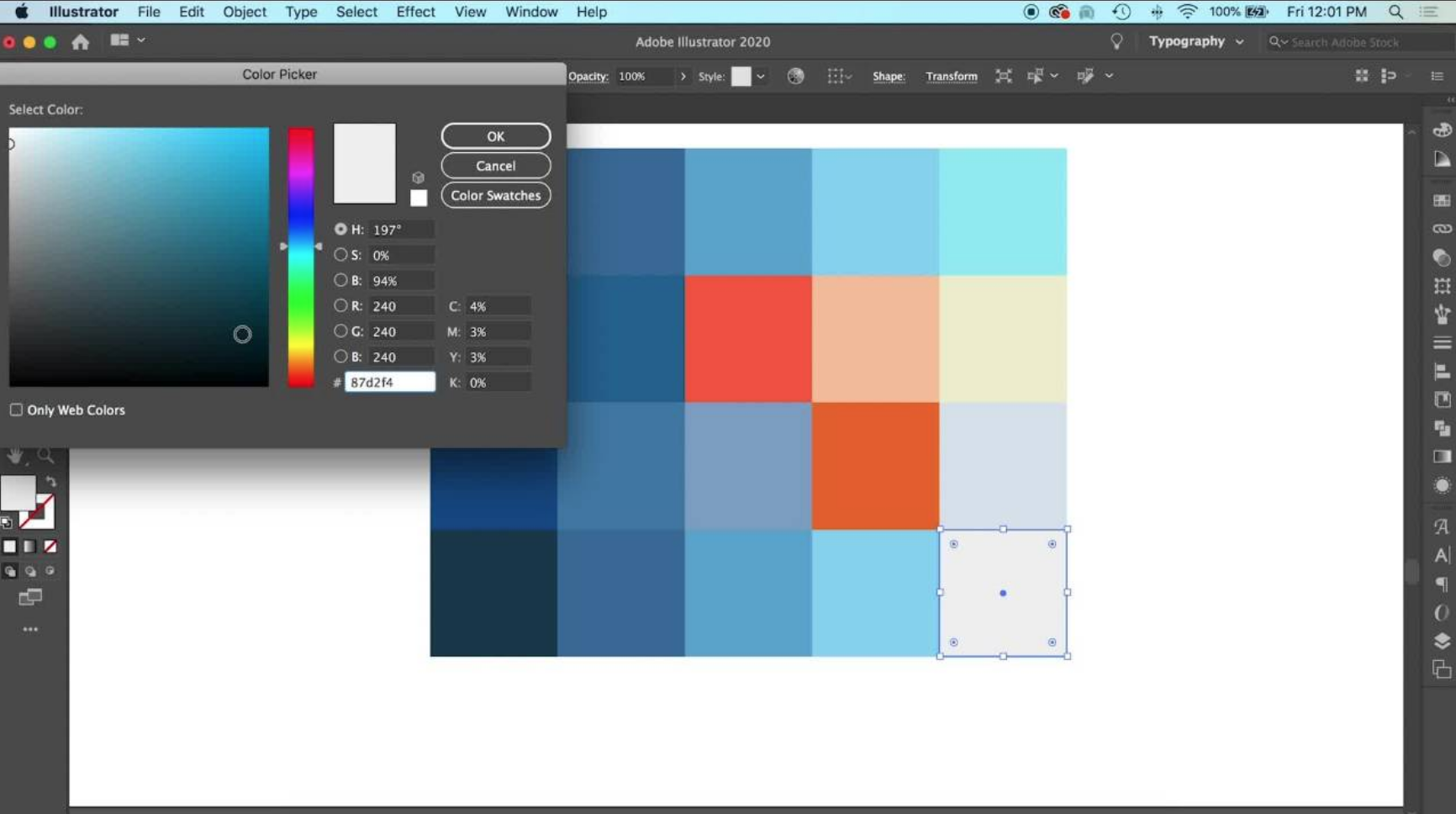Viewport: 1456px width, 814px height.
Task: Open the Artboards panel icon
Action: (1442, 669)
